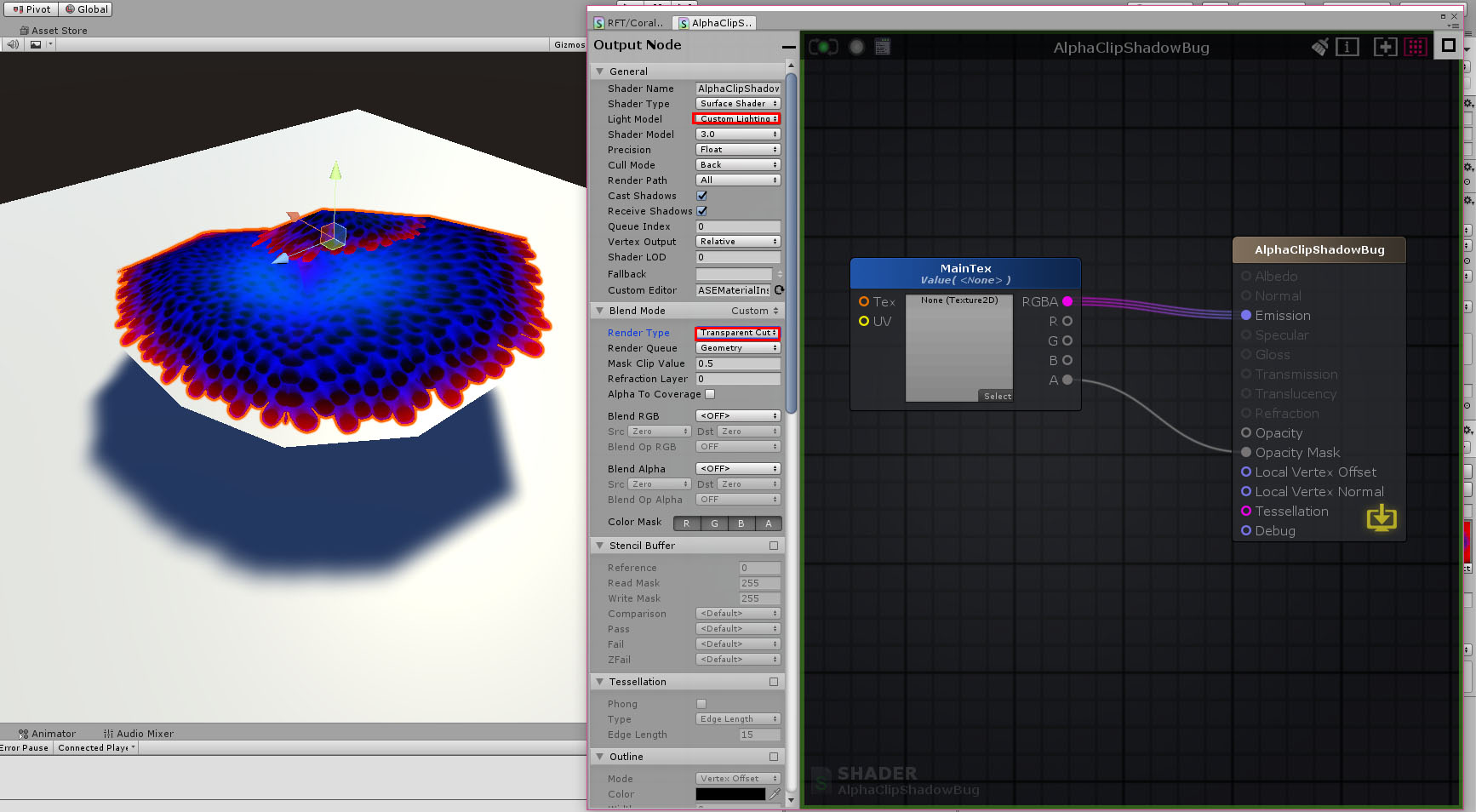Toggle scene audio with speaker icon

(x=13, y=44)
